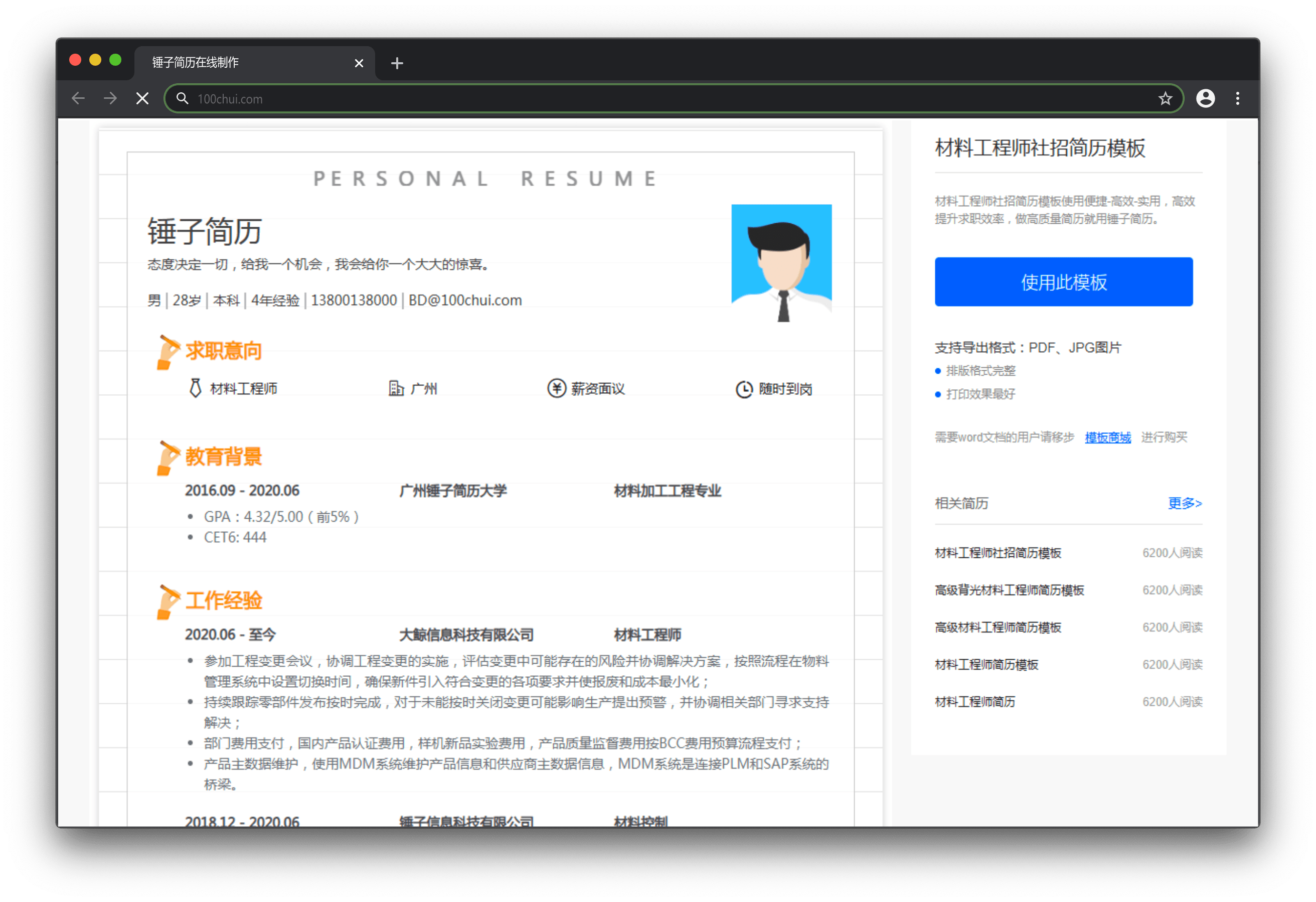Viewport: 1316px width, 902px height.
Task: Open the browser three-dot menu
Action: [x=1237, y=99]
